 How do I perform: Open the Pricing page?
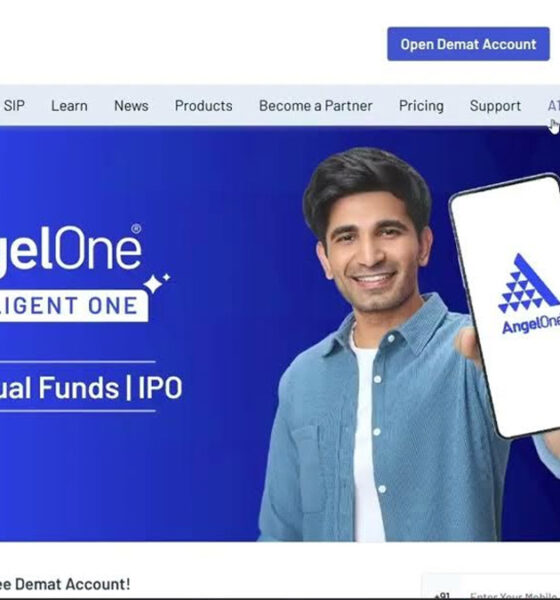(x=421, y=106)
